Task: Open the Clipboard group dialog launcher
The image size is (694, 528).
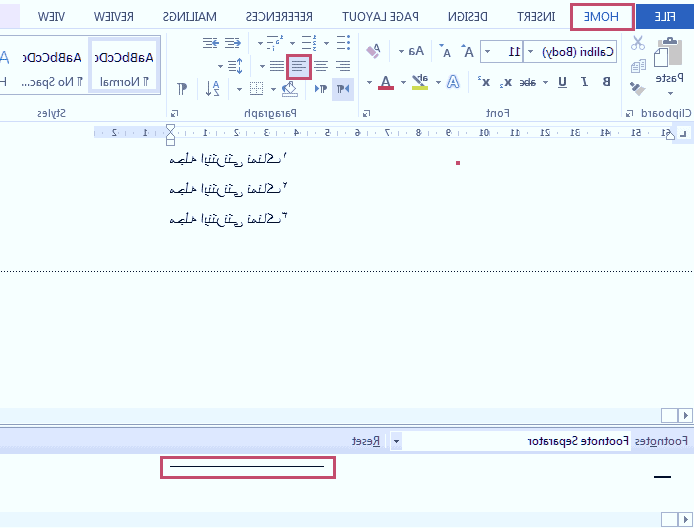Action: pos(629,114)
